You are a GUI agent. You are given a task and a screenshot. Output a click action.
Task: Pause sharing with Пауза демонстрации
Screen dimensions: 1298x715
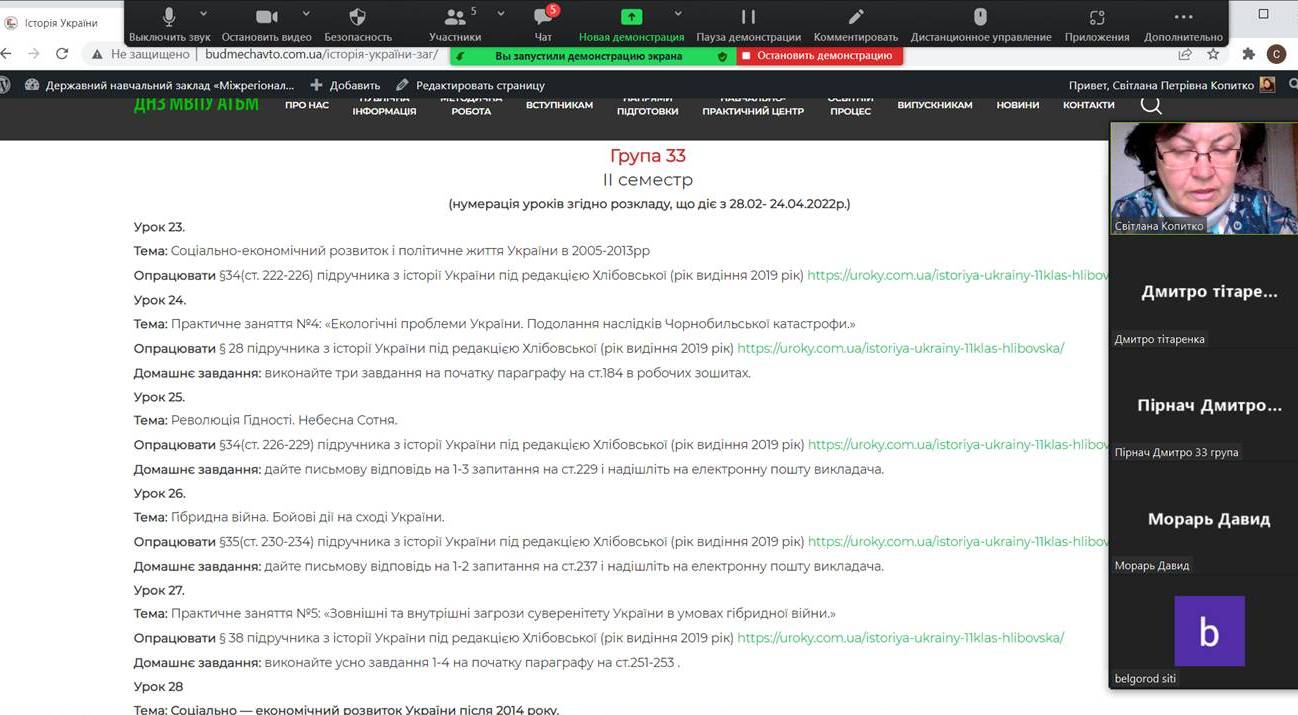click(748, 24)
